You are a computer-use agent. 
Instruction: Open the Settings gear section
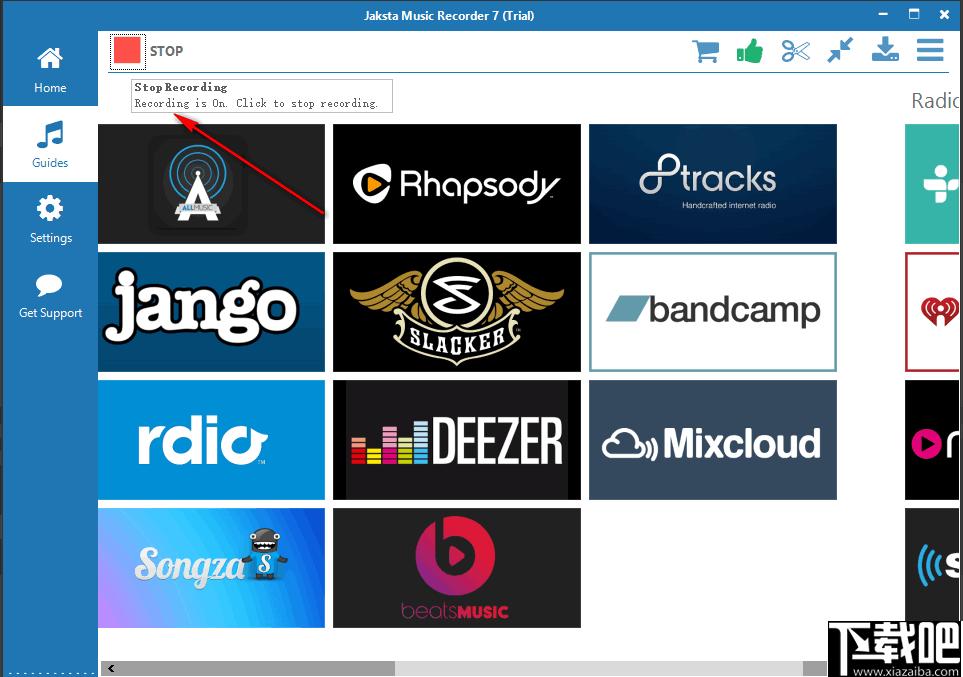50,220
